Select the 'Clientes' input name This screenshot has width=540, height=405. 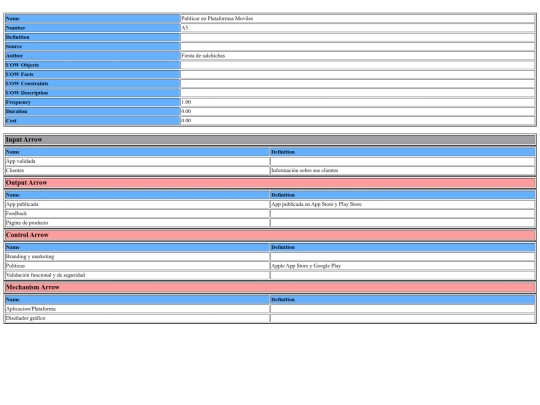click(137, 170)
